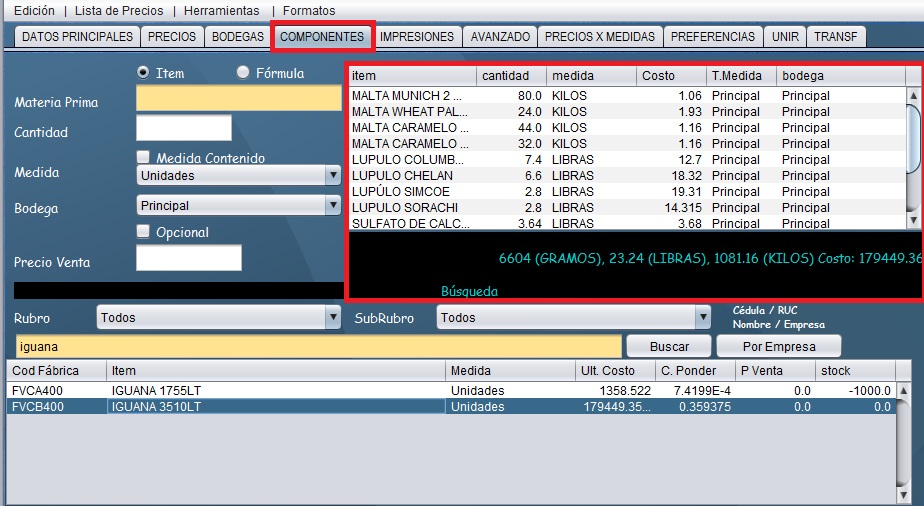Go to the PRECIOS X MEDIDAS tab

click(600, 37)
